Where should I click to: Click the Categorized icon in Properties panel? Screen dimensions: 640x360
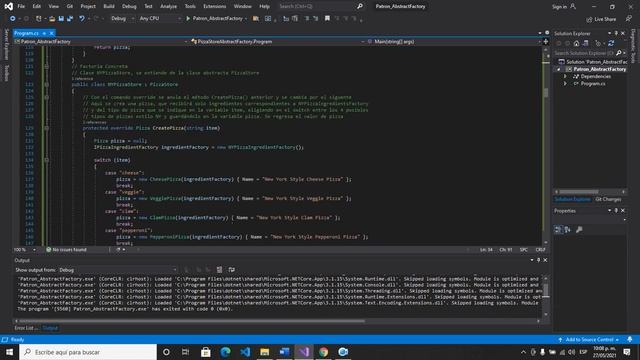558,230
